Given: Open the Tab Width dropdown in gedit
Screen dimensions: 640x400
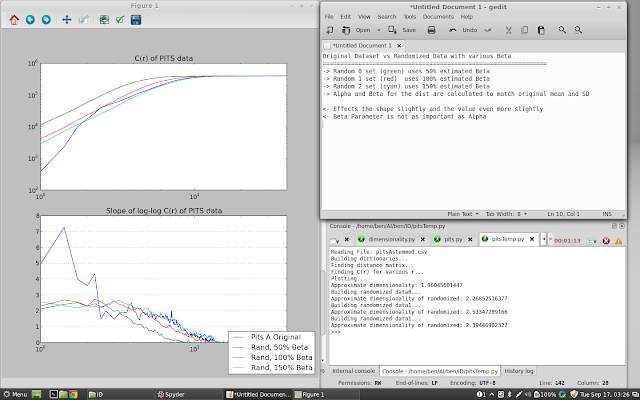Looking at the screenshot, I should [506, 214].
